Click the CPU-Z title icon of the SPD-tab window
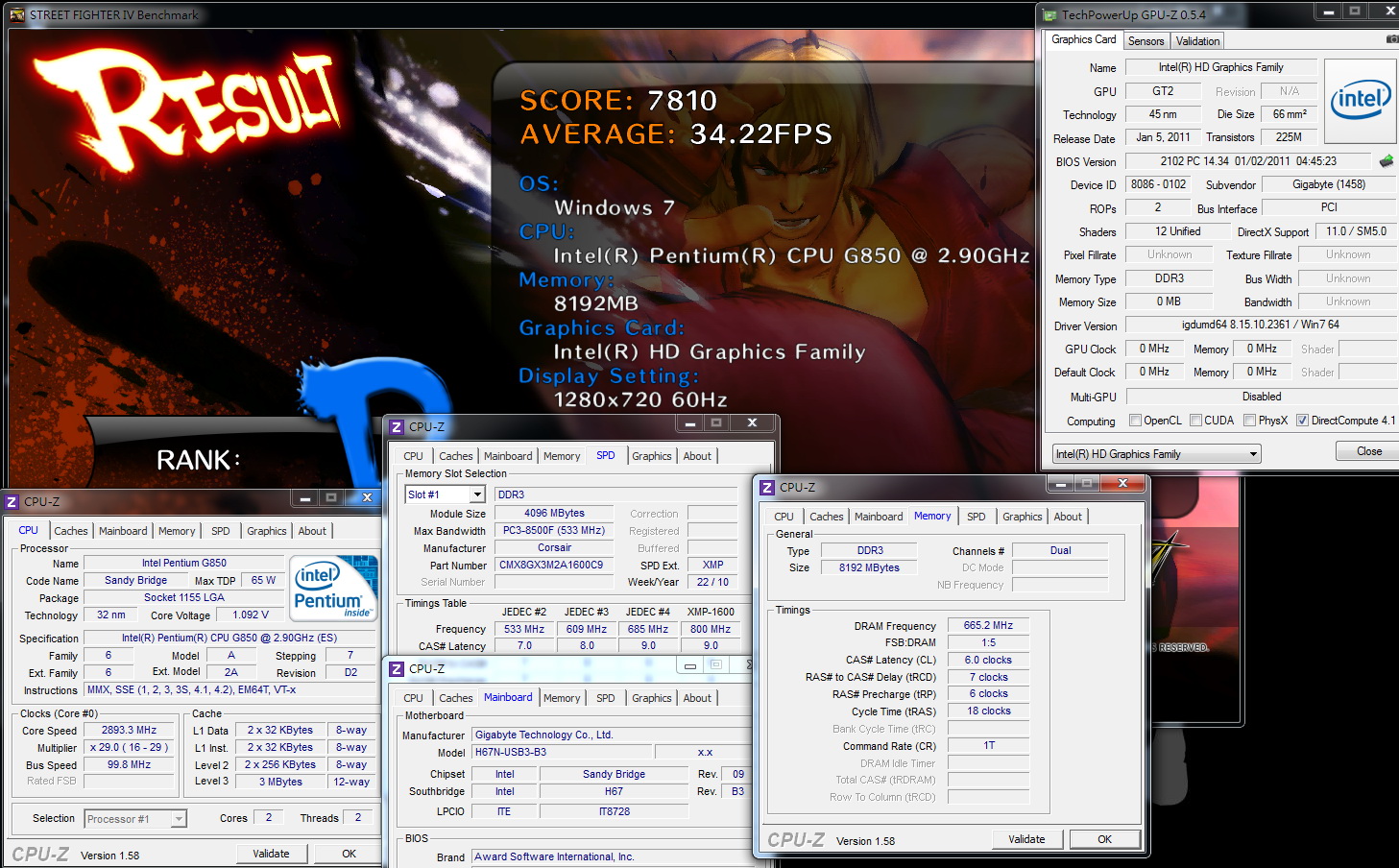The width and height of the screenshot is (1399, 868). (x=397, y=426)
